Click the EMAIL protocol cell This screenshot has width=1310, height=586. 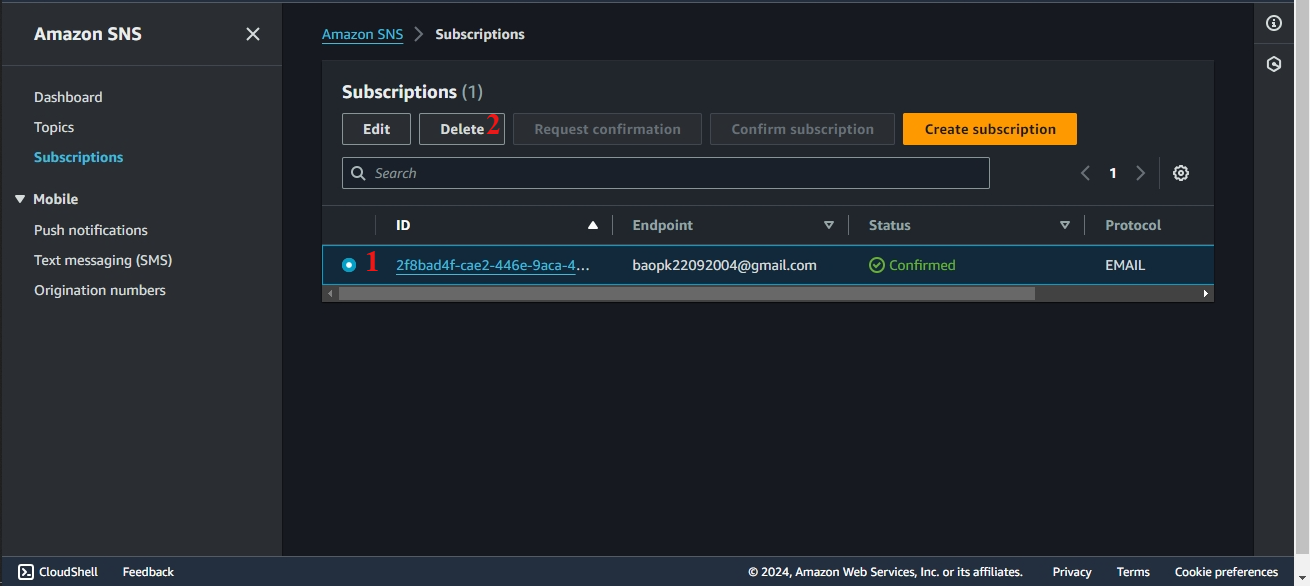(x=1125, y=265)
